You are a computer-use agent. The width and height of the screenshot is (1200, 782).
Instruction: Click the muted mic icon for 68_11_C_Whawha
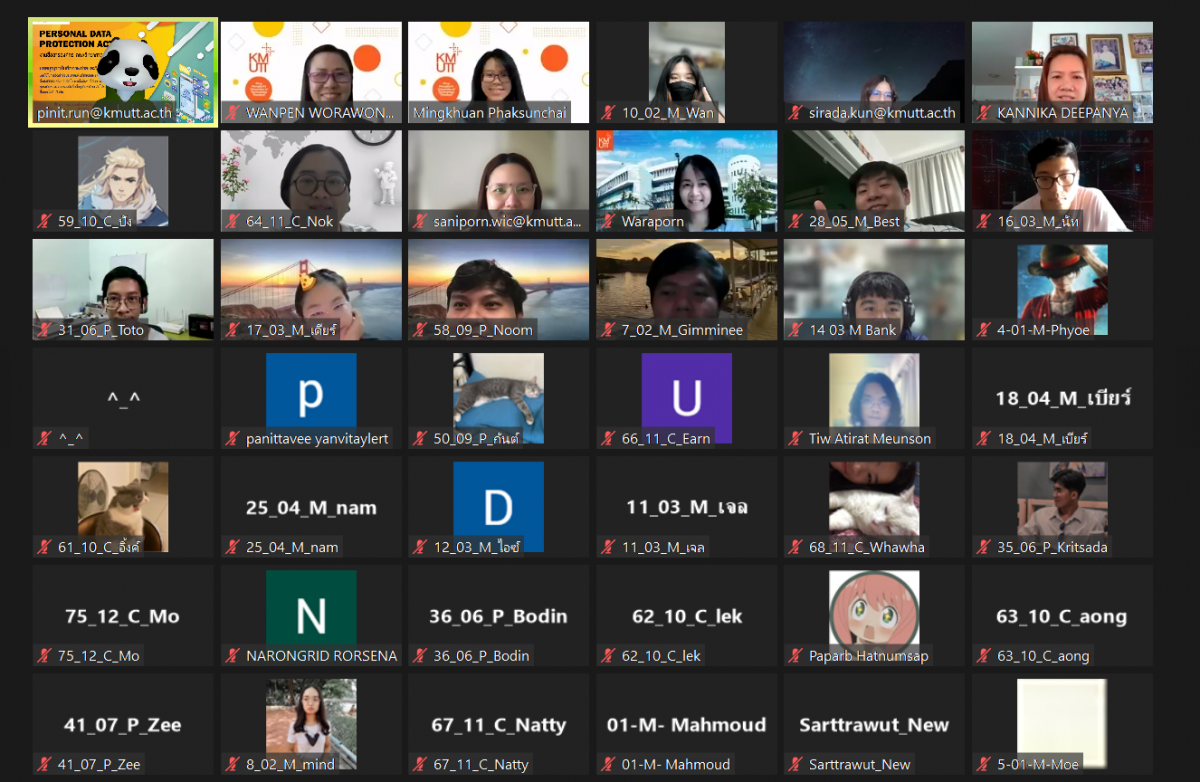pos(796,547)
